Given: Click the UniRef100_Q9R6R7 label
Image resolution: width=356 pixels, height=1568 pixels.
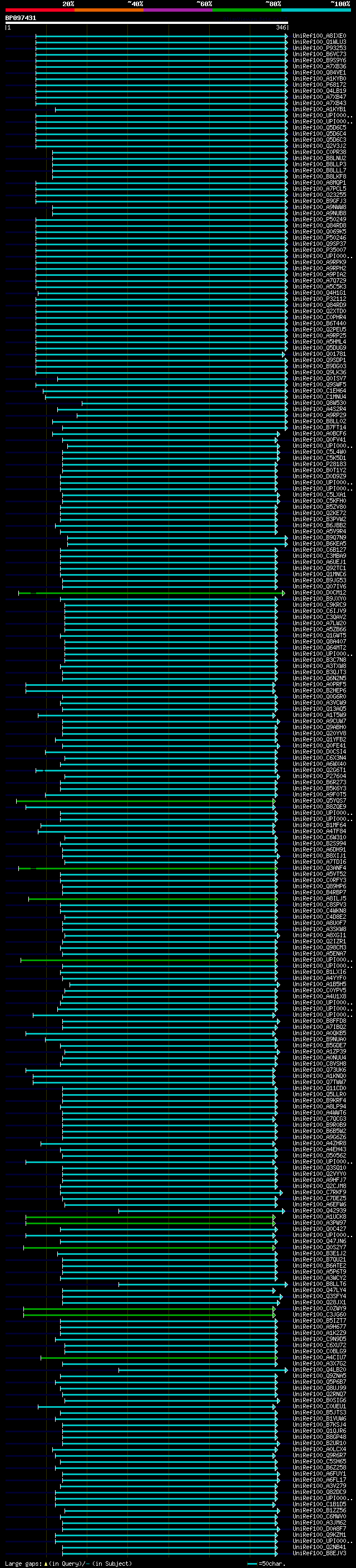Looking at the screenshot, I should [x=319, y=1455].
